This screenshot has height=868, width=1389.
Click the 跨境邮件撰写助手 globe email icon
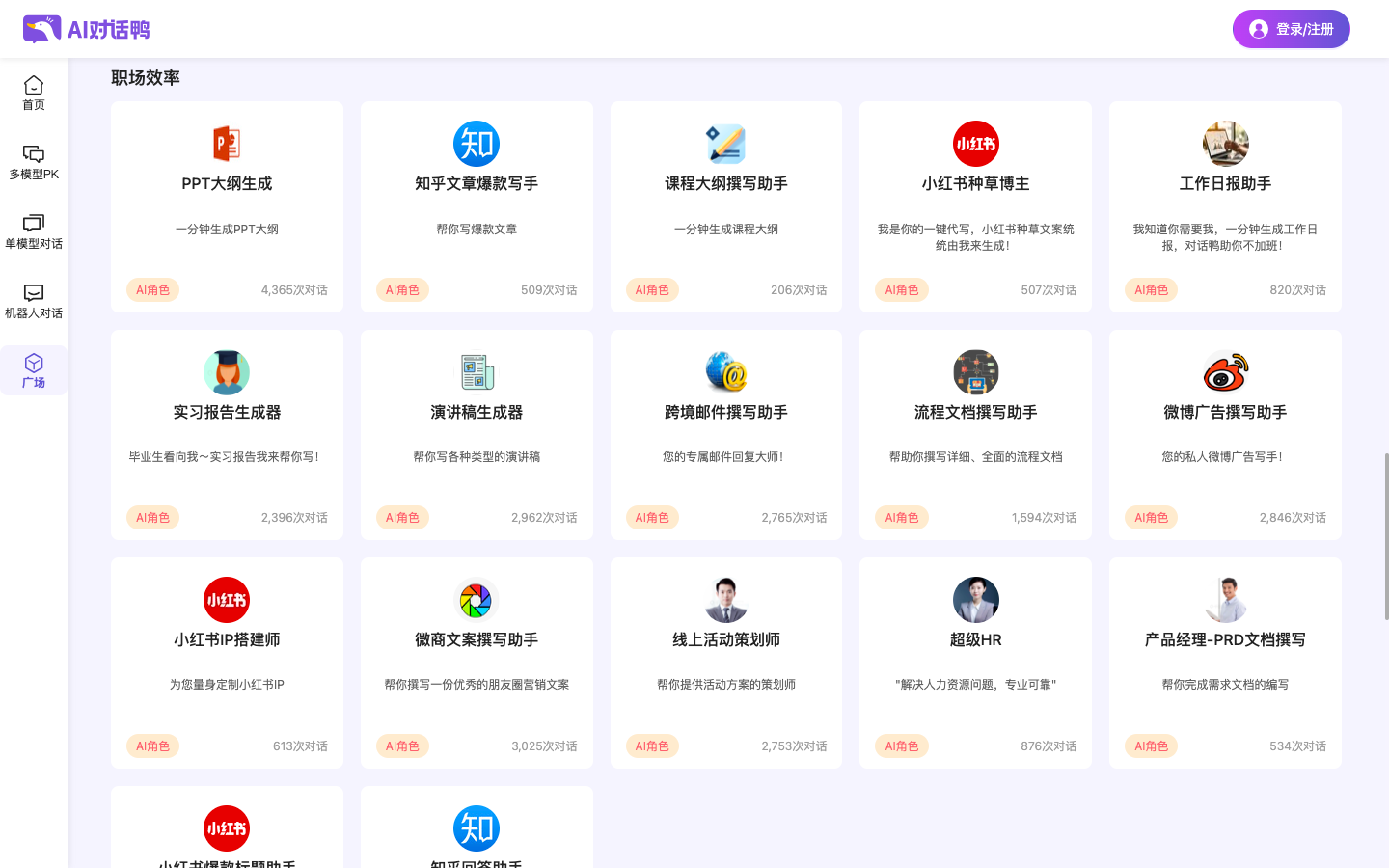point(725,372)
